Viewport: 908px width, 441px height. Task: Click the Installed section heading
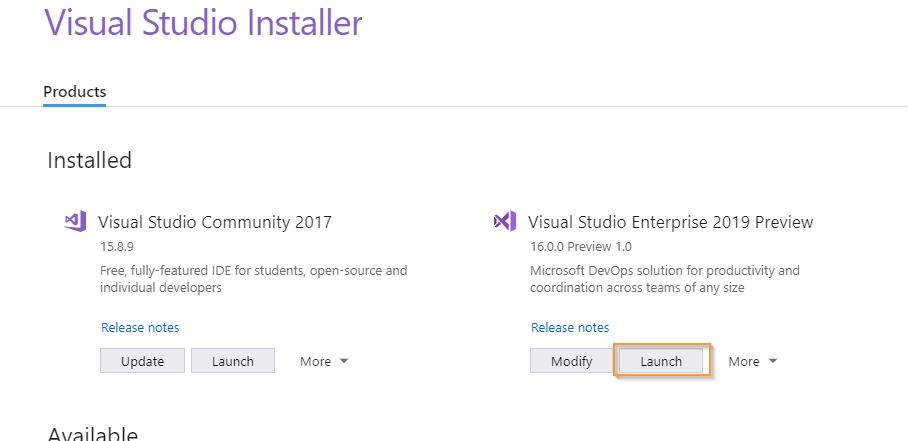[90, 160]
